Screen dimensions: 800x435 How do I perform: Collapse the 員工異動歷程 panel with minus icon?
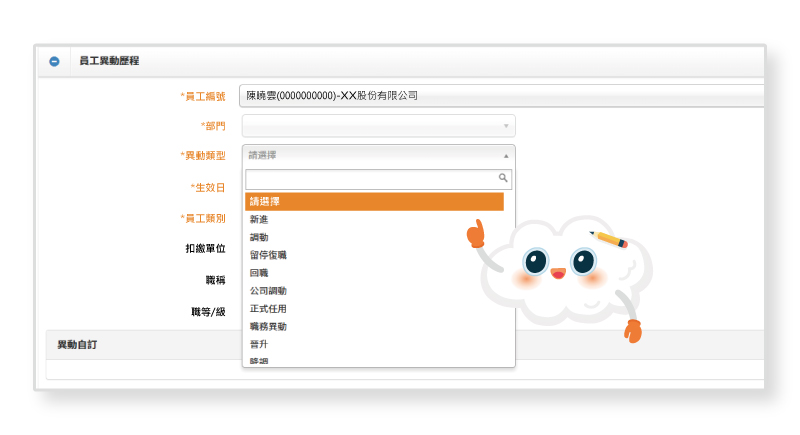point(55,62)
